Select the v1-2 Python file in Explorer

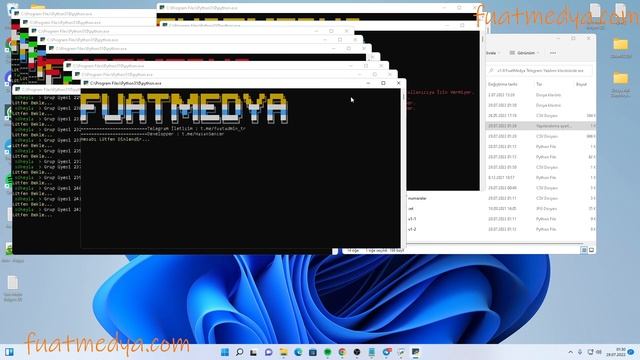tap(412, 229)
